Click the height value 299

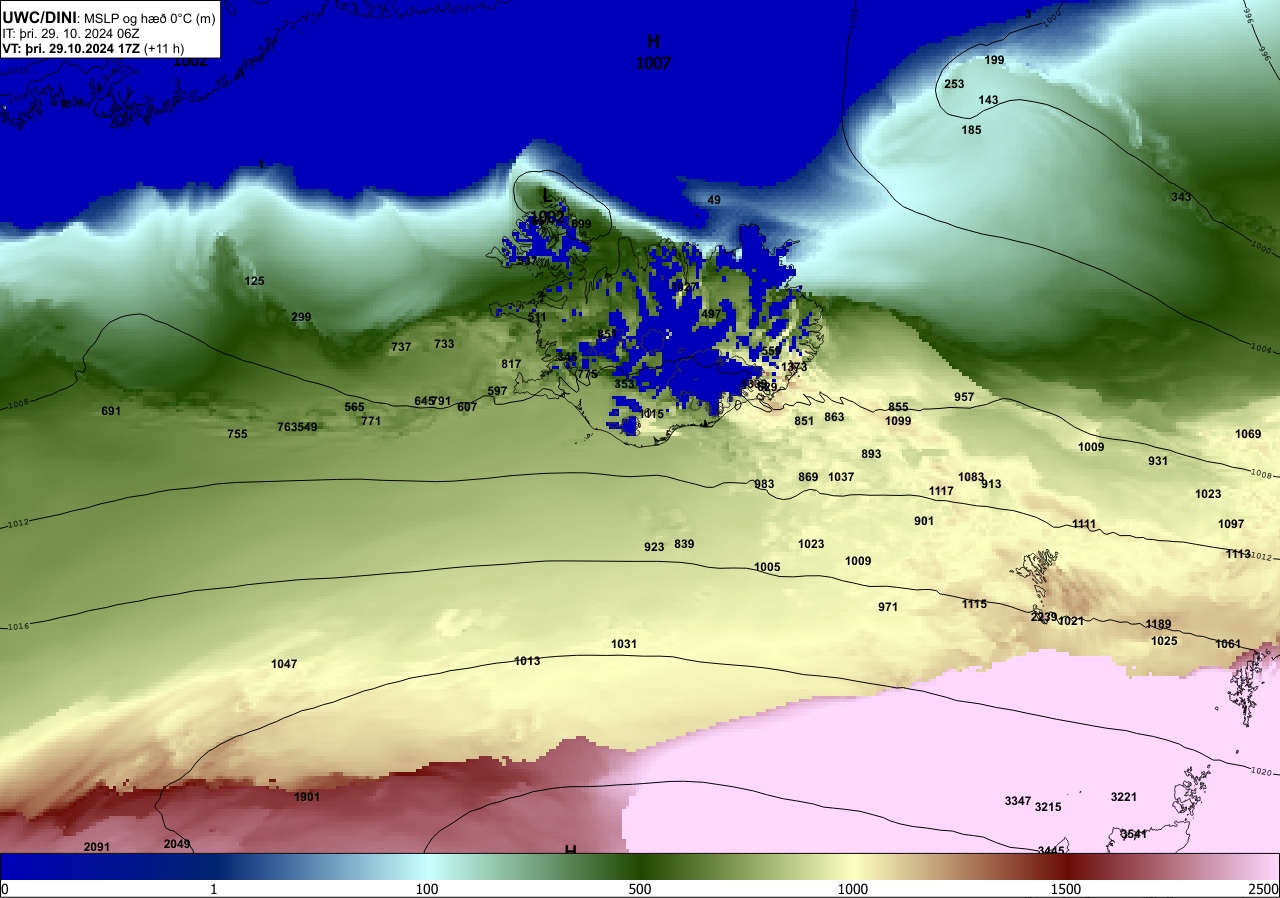click(301, 317)
